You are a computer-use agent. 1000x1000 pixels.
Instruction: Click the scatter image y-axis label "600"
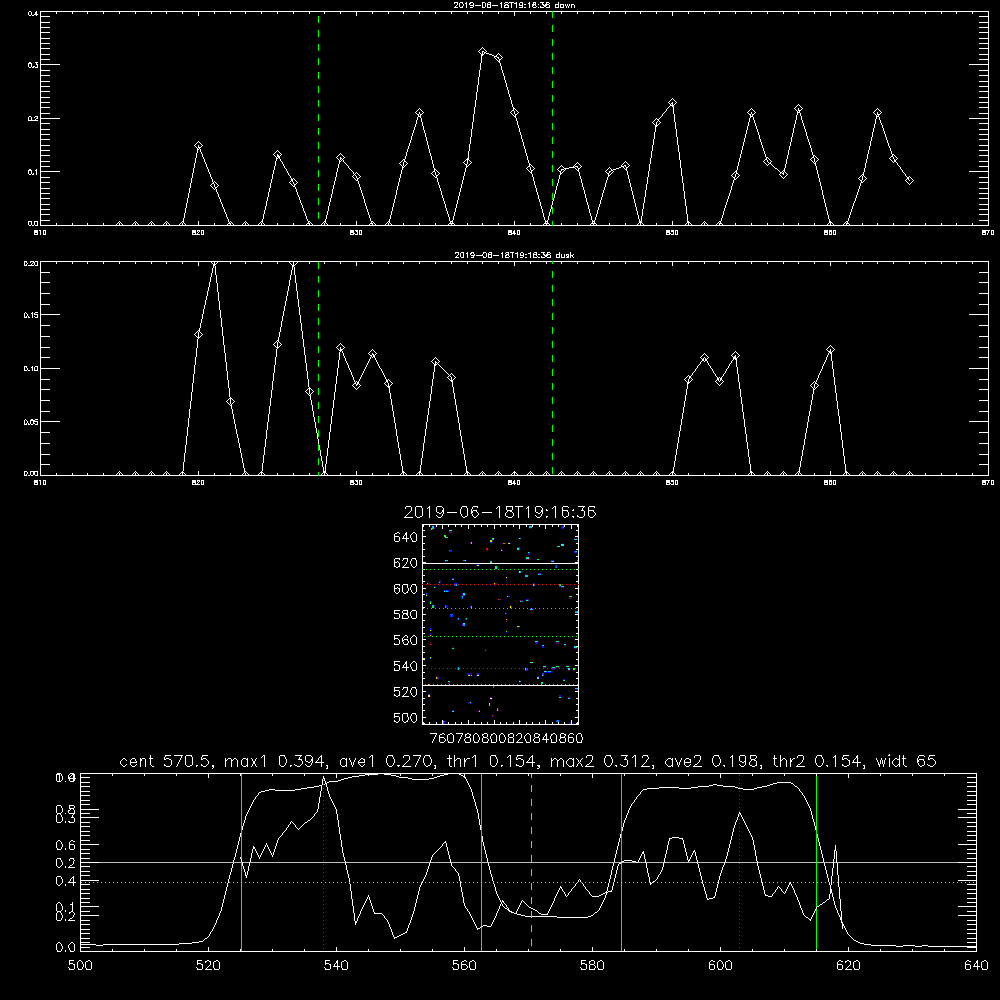[406, 589]
